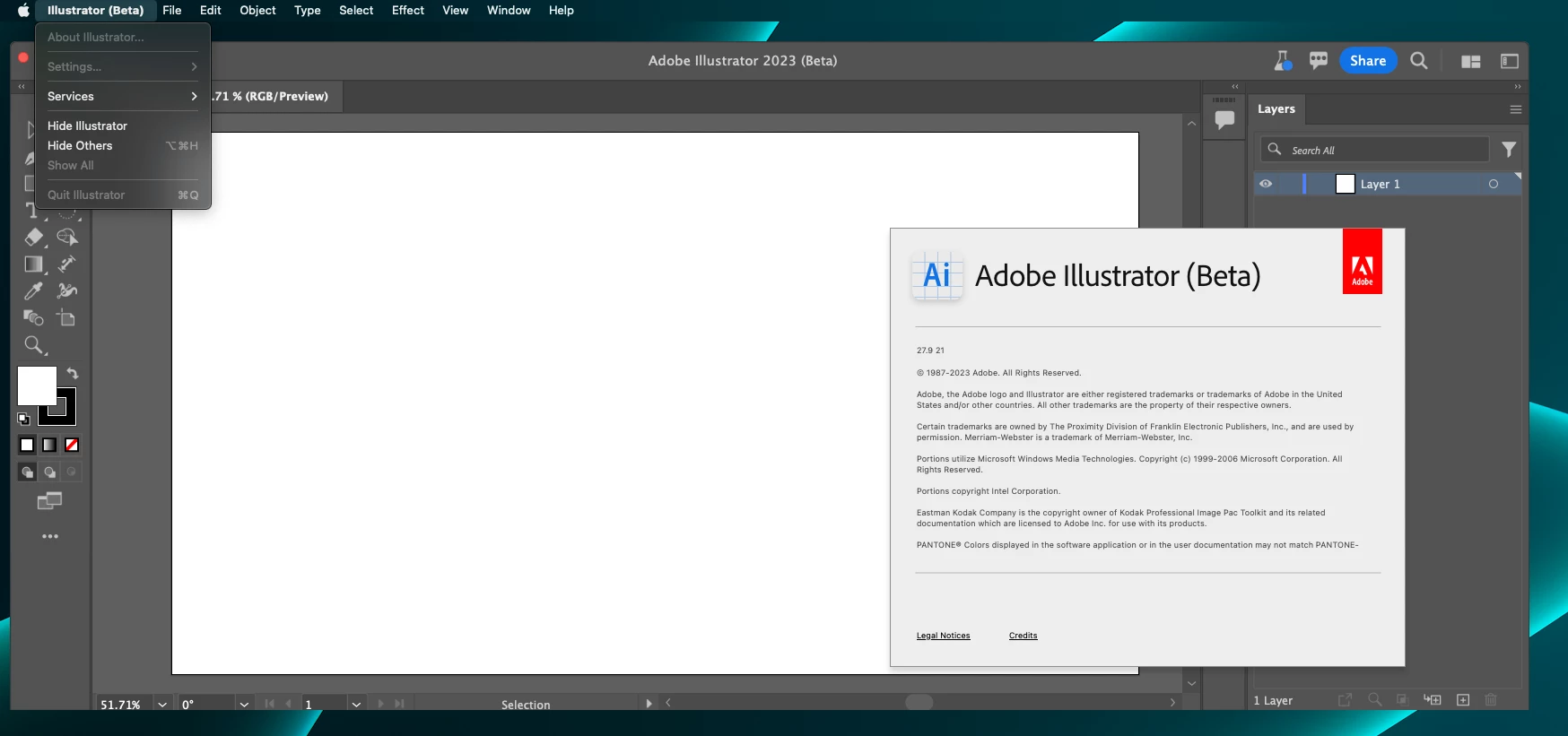1568x736 pixels.
Task: Select the Artboard tool
Action: 66,318
